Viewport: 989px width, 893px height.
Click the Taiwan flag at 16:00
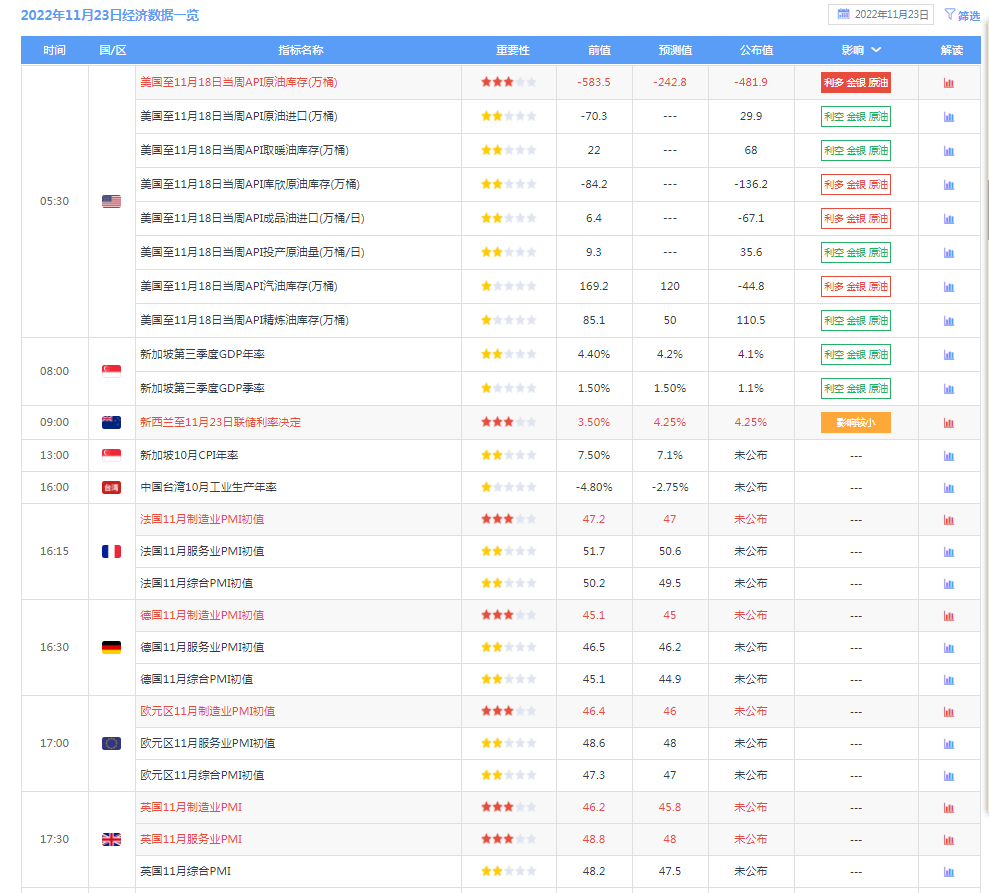tap(112, 487)
